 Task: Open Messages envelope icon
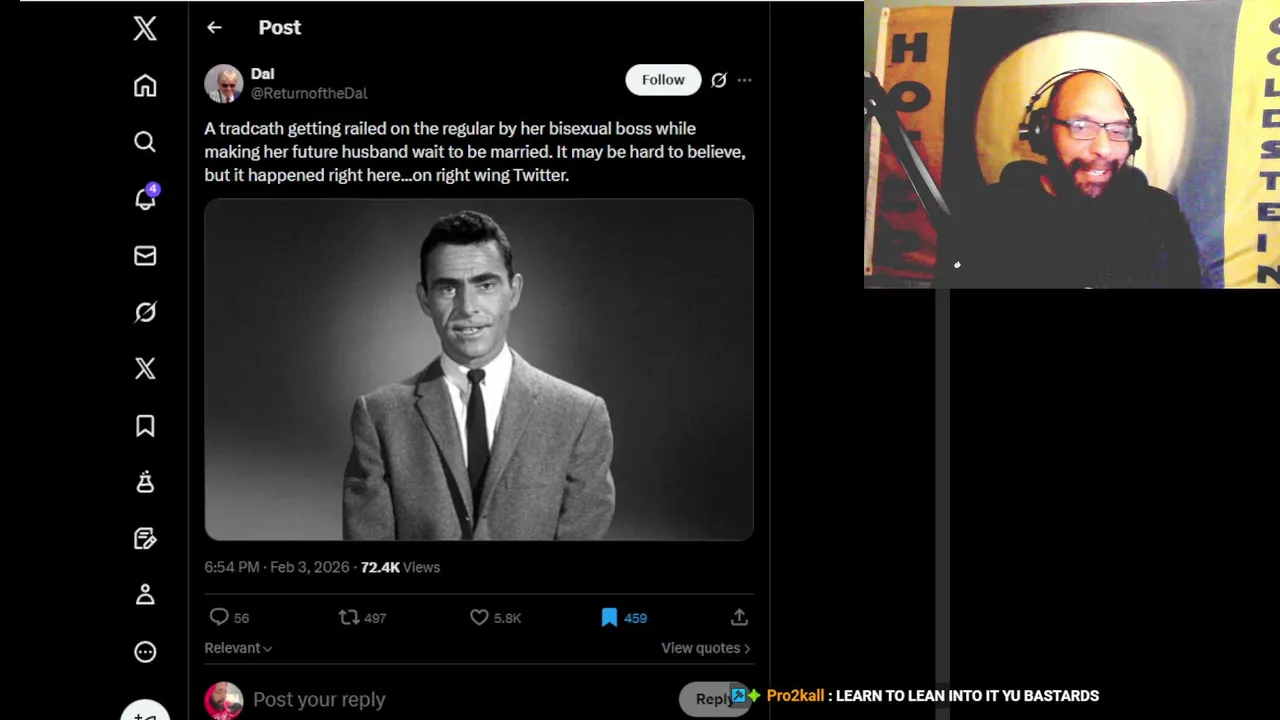point(145,256)
